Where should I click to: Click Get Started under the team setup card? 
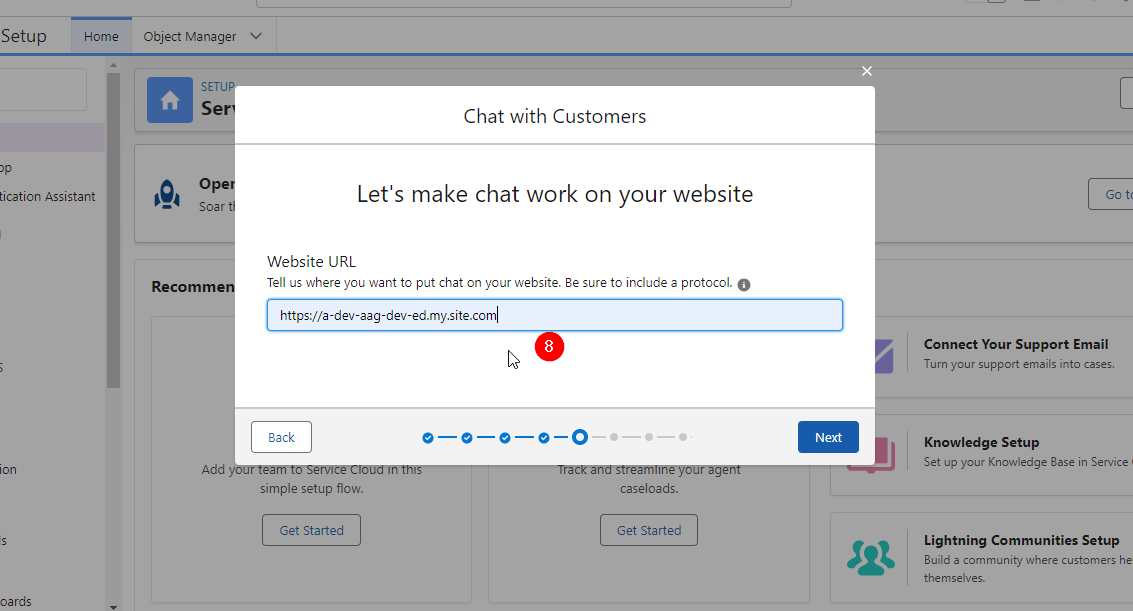[311, 530]
